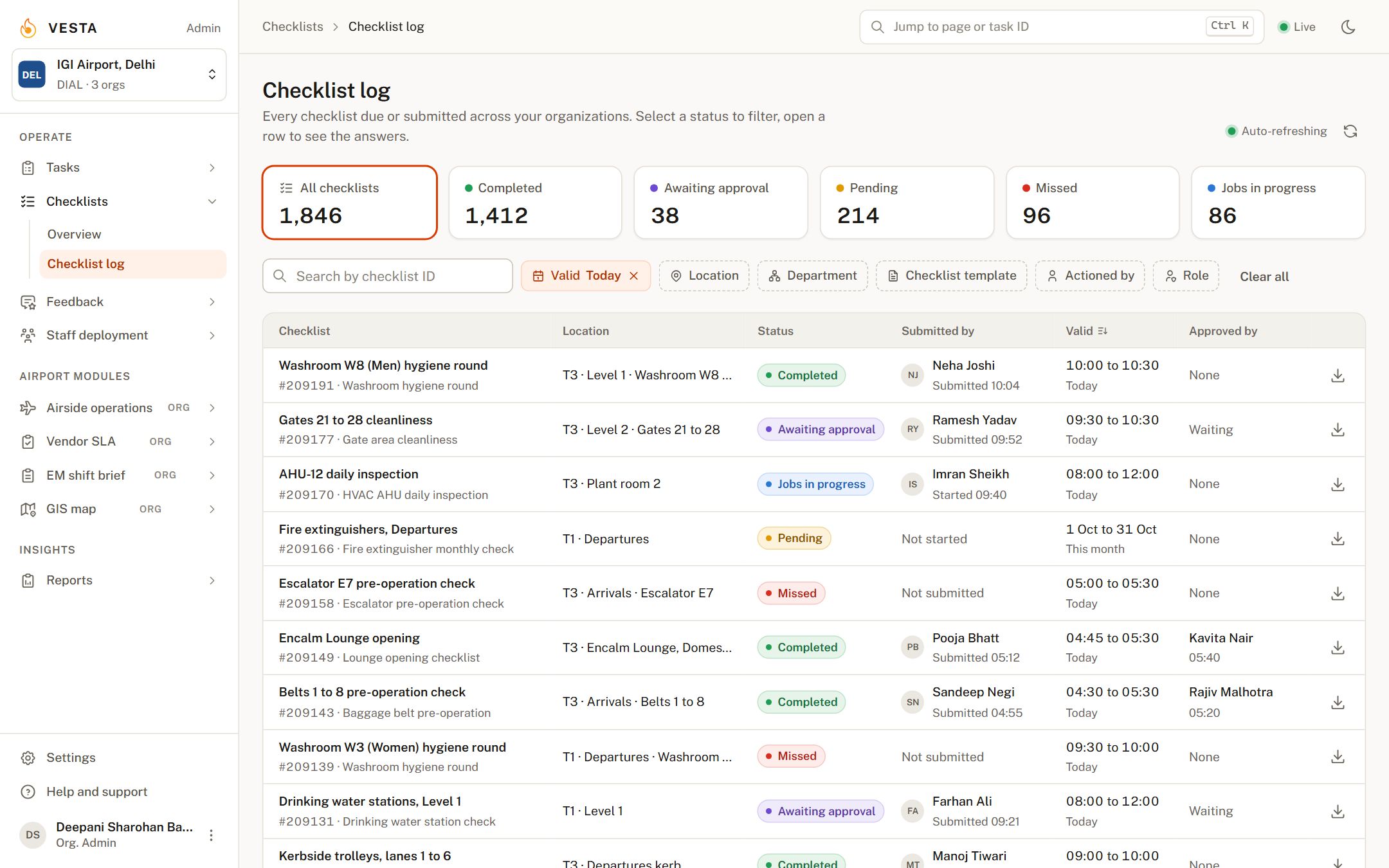Image resolution: width=1389 pixels, height=868 pixels.
Task: Download the Gates 21 to 28 checklist
Action: [x=1338, y=429]
